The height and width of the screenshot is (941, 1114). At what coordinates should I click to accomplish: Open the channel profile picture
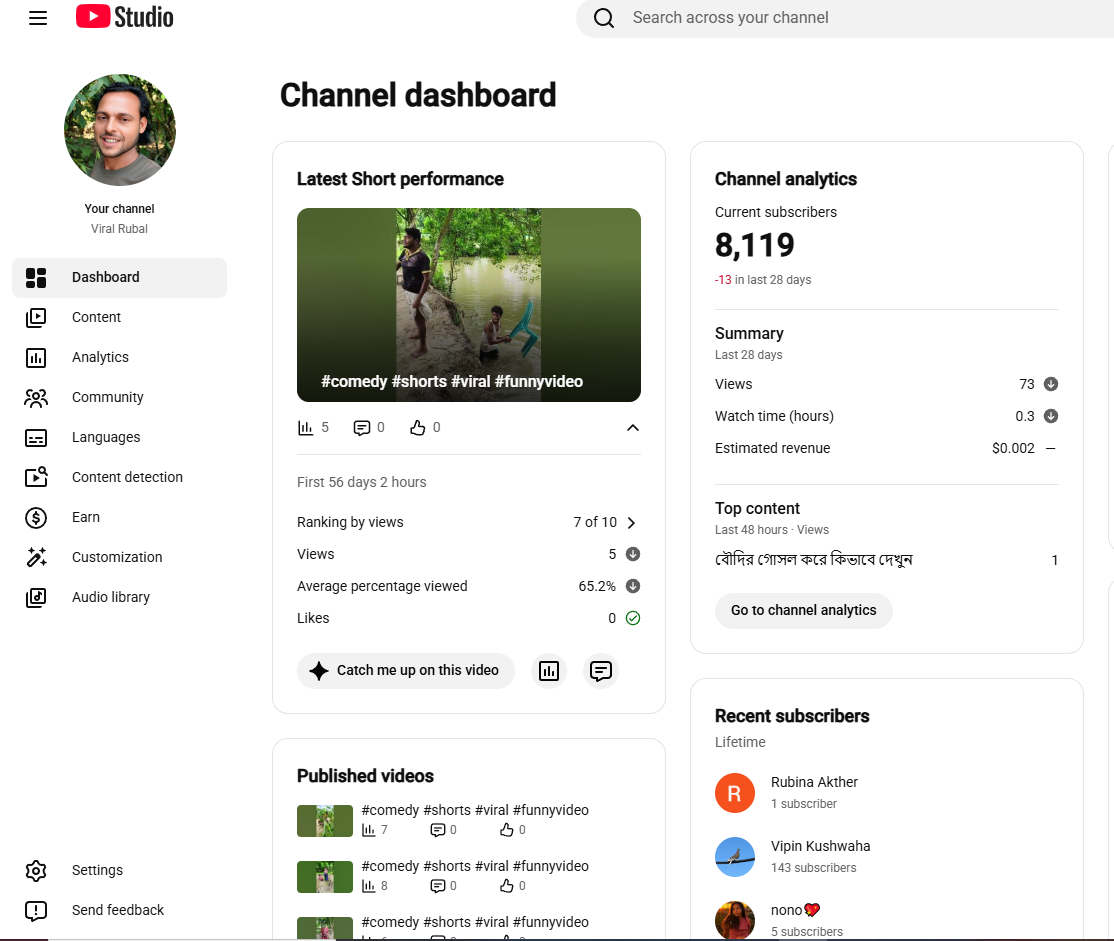119,129
